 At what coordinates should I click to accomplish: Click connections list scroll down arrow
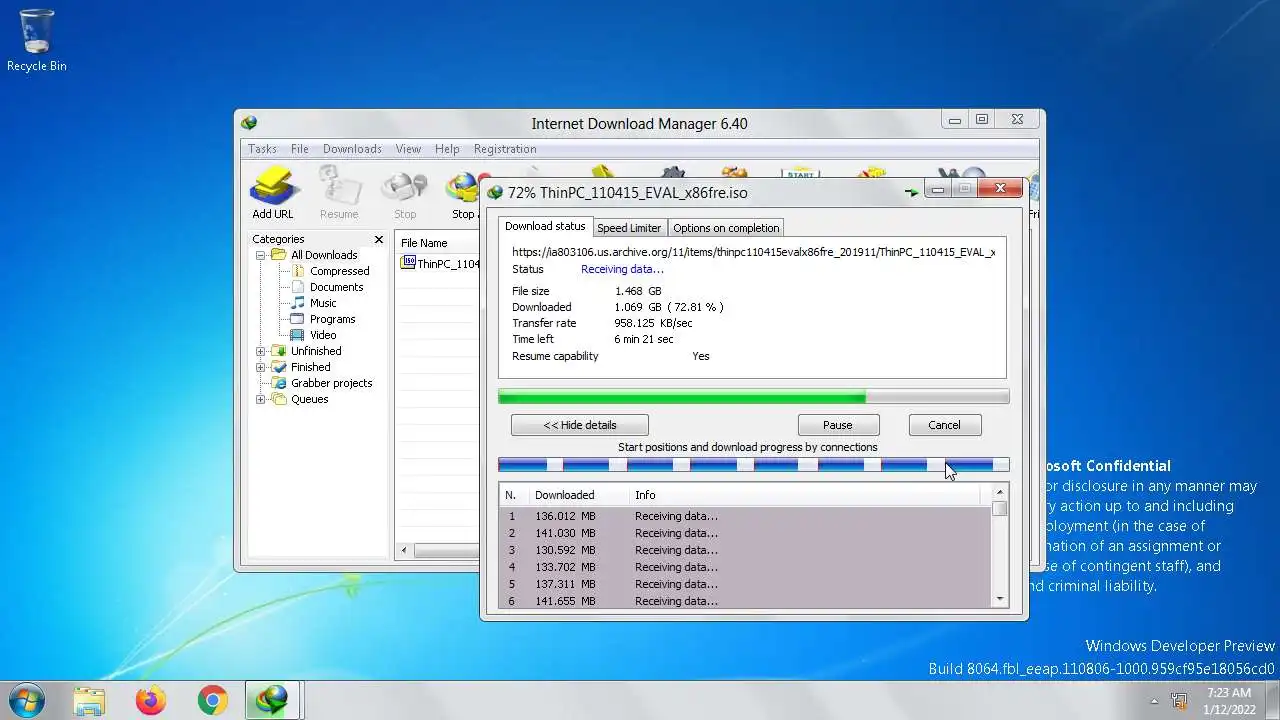pyautogui.click(x=999, y=599)
